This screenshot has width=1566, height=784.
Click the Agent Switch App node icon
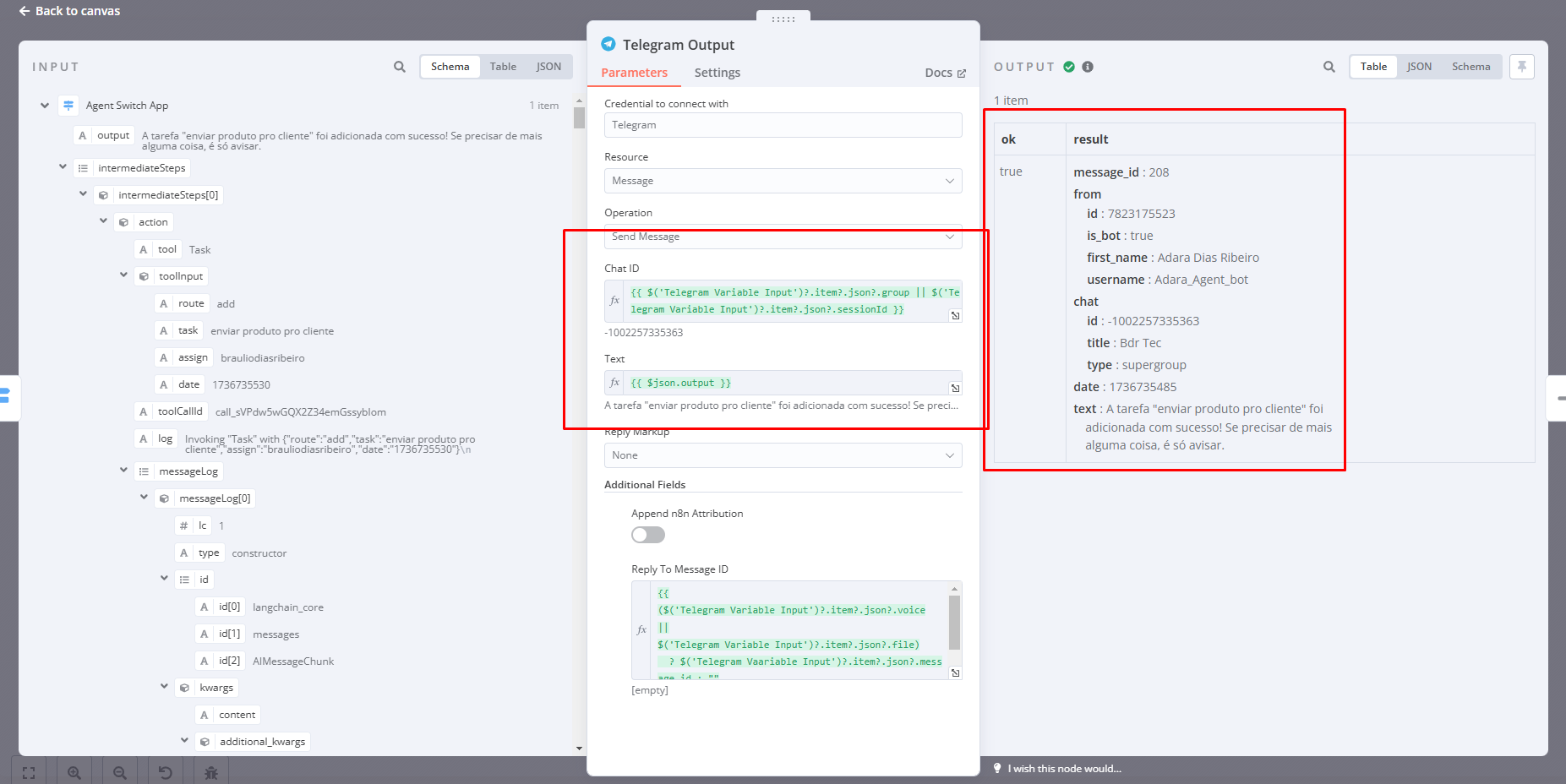[68, 106]
